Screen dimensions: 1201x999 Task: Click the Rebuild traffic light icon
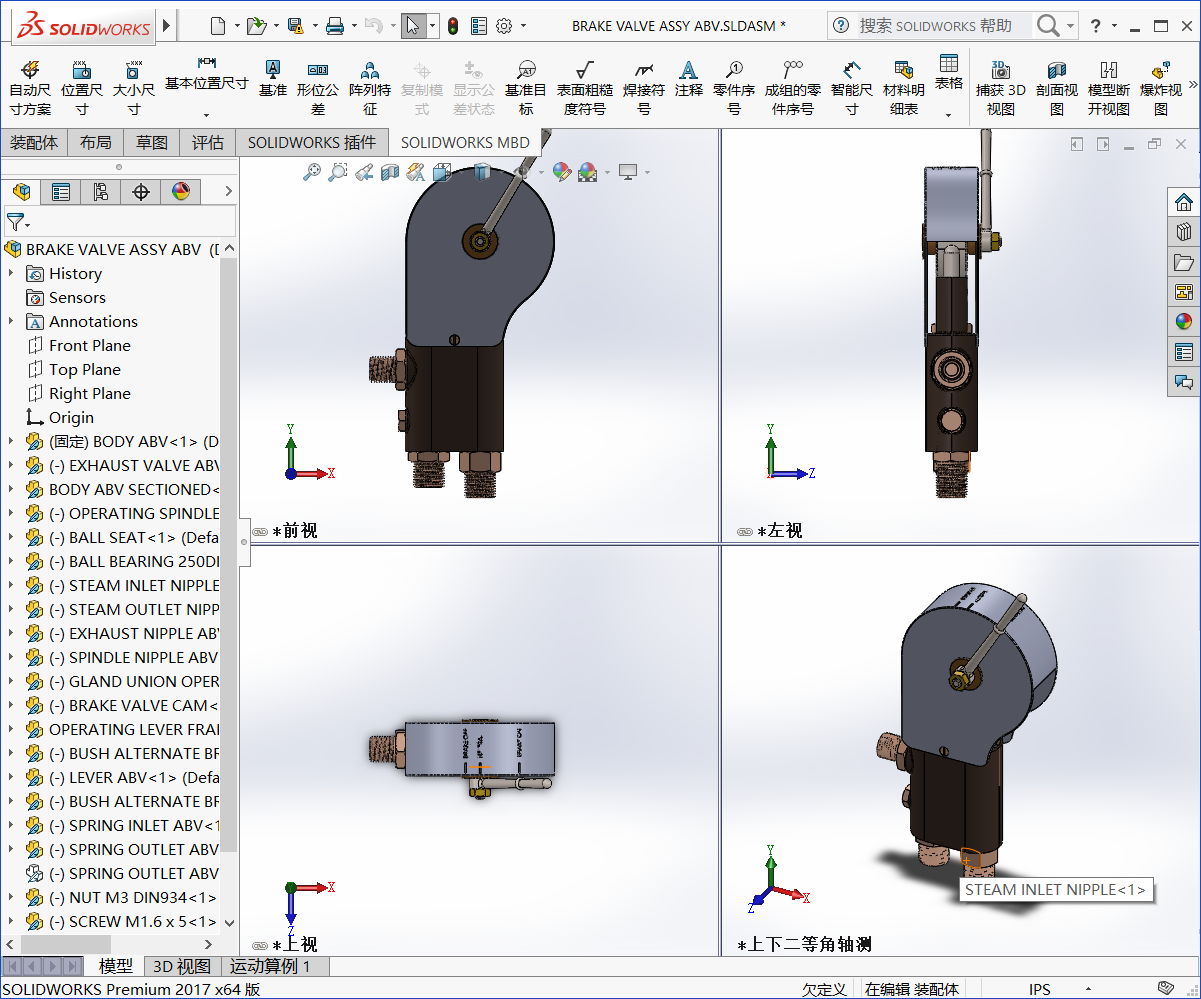(452, 25)
